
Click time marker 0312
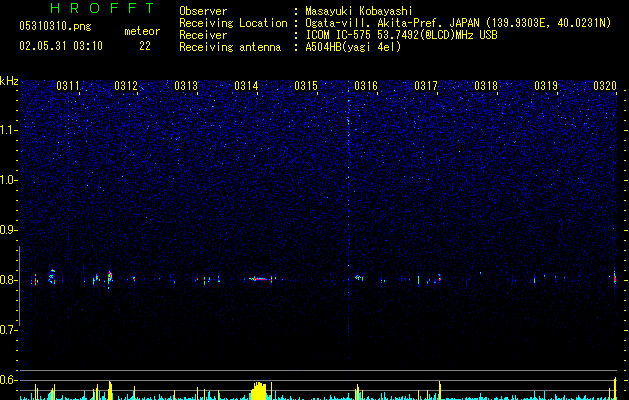click(x=126, y=85)
